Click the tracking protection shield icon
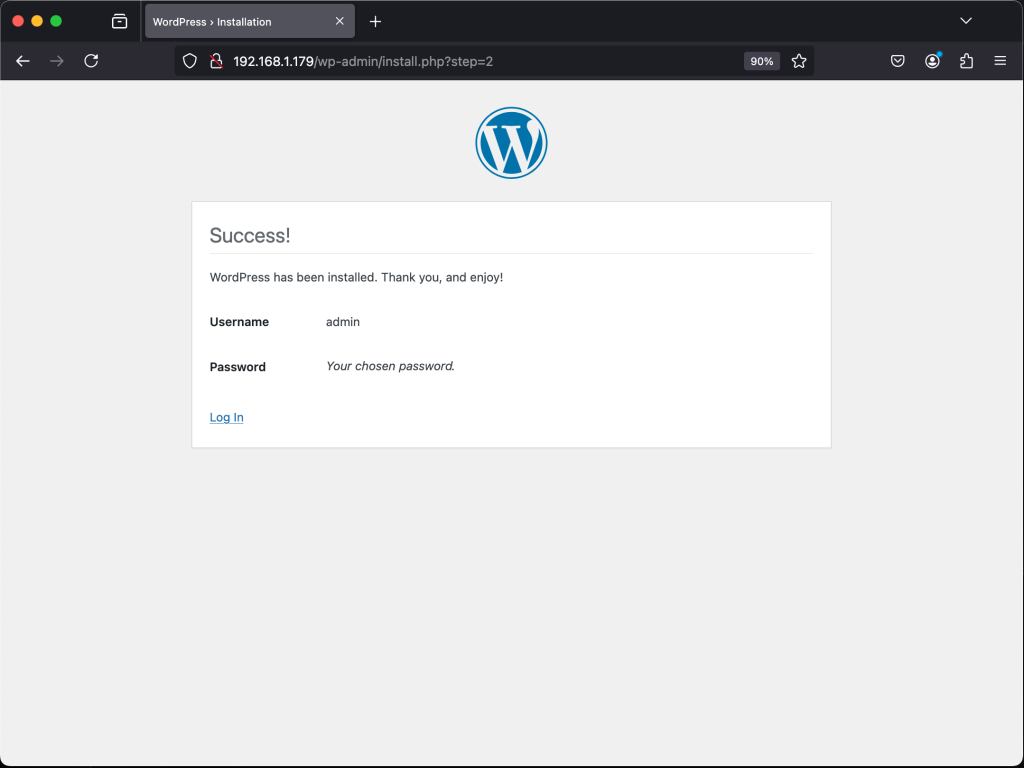The height and width of the screenshot is (768, 1024). (189, 61)
